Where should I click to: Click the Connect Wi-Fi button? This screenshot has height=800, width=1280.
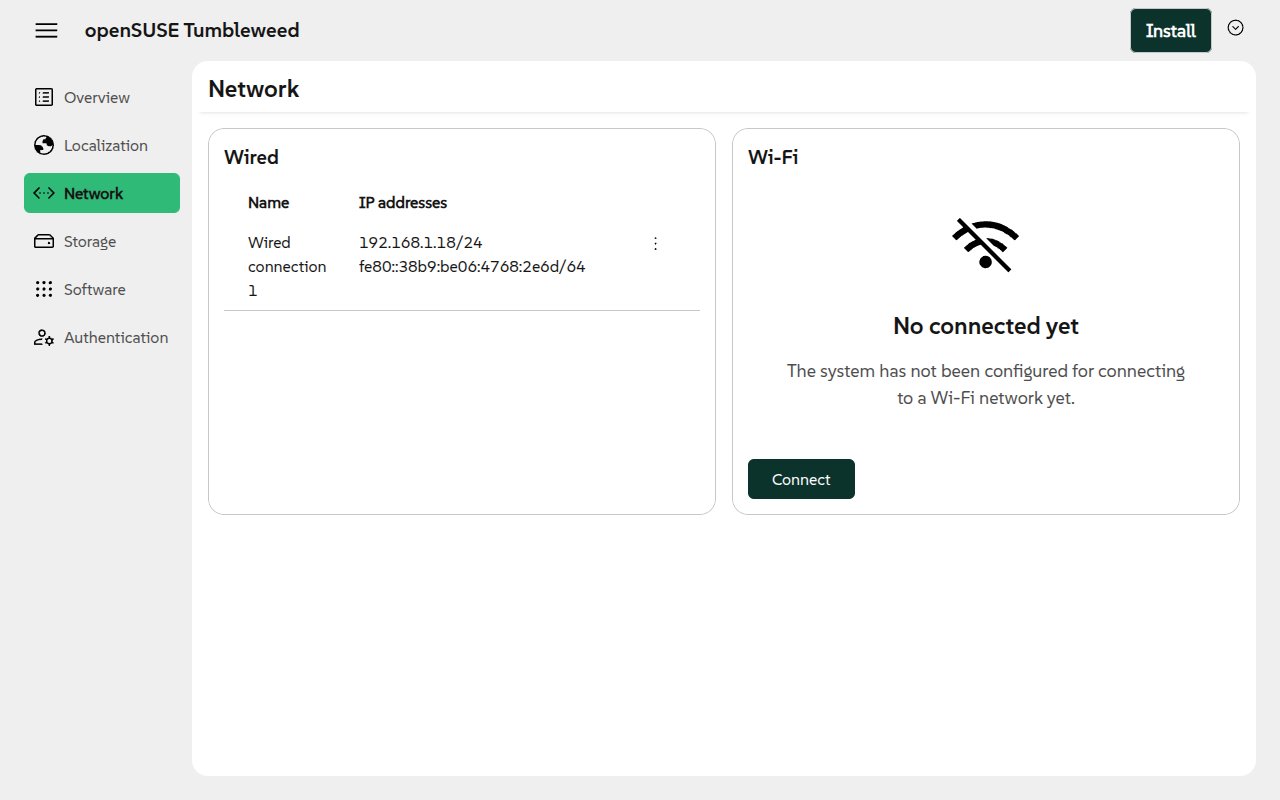pyautogui.click(x=801, y=479)
